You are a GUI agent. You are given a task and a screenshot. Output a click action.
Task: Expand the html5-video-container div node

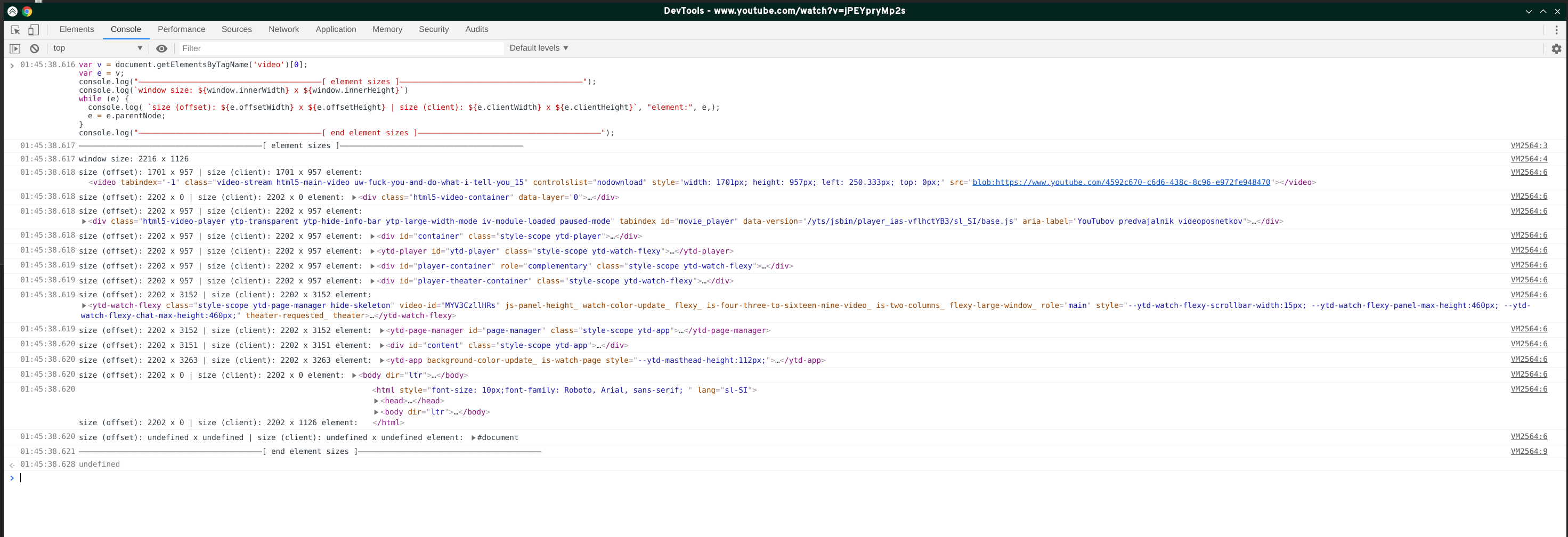(354, 197)
